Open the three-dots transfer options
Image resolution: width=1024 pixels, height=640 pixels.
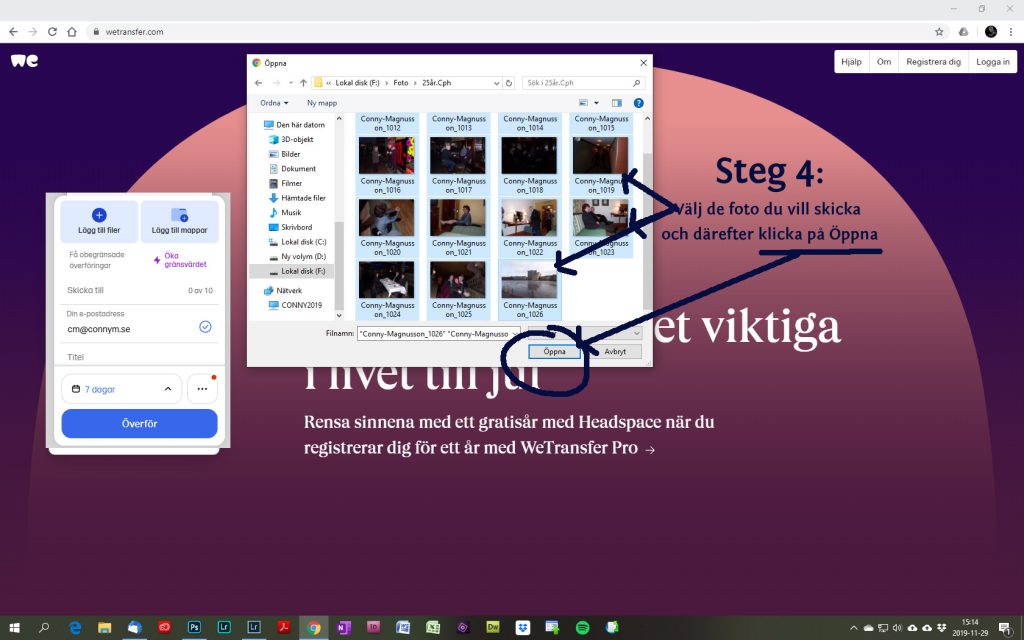(202, 389)
